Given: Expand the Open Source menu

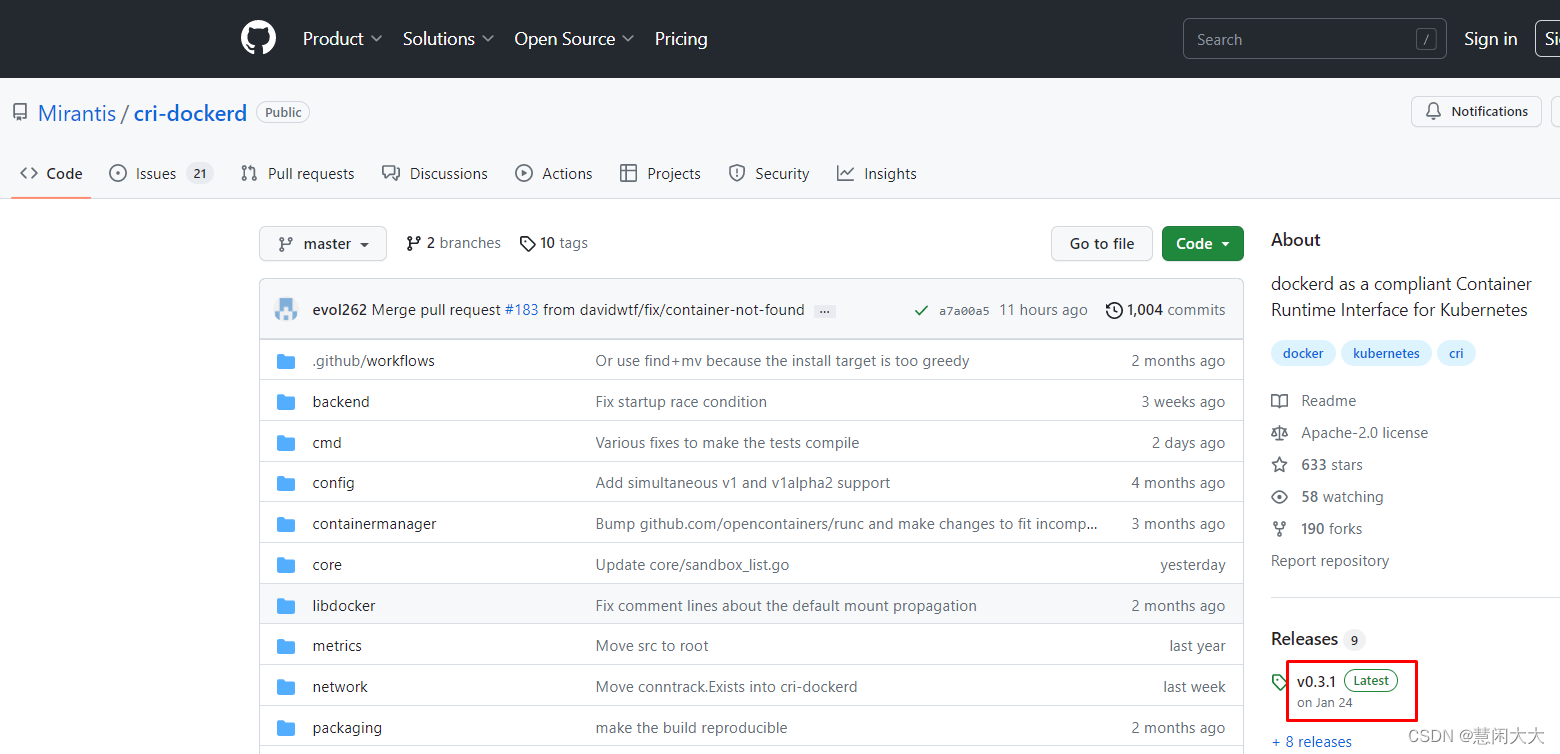Looking at the screenshot, I should point(574,39).
